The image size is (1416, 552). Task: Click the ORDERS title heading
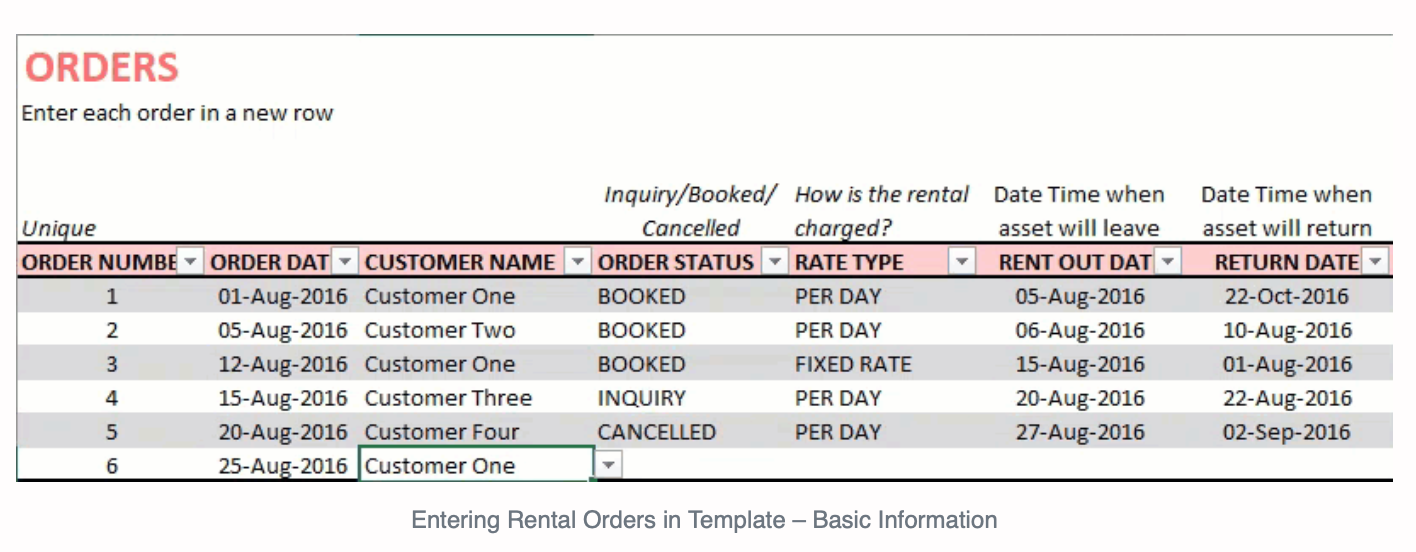(101, 67)
